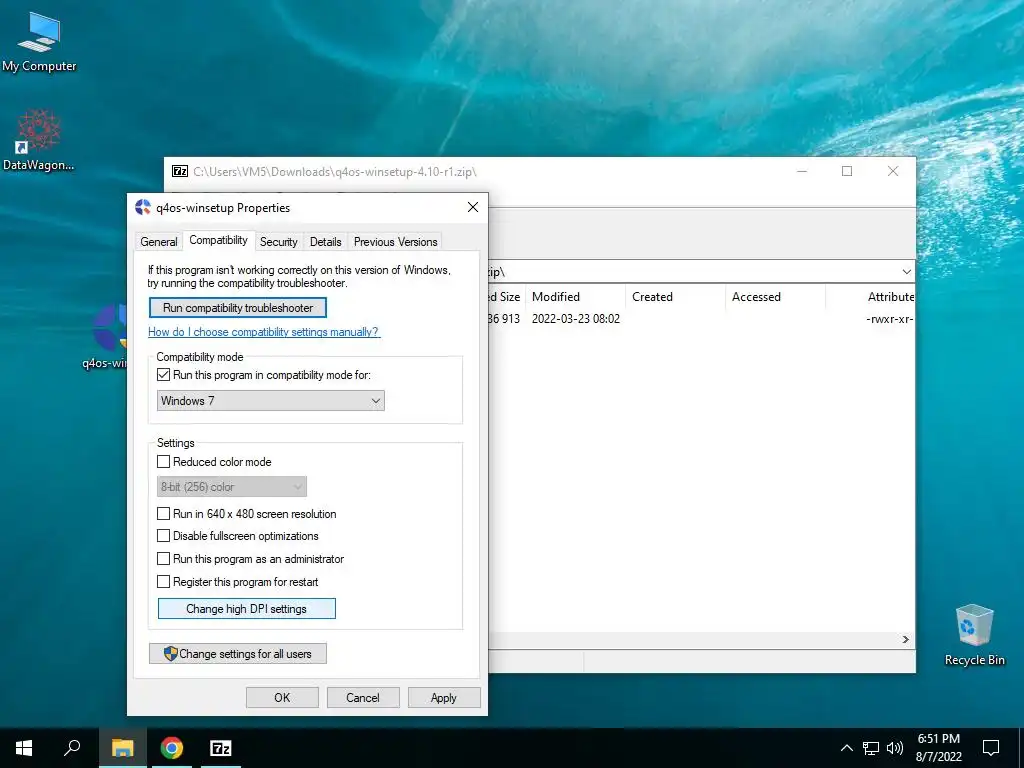This screenshot has width=1024, height=768.
Task: Open the notification center
Action: pos(991,748)
